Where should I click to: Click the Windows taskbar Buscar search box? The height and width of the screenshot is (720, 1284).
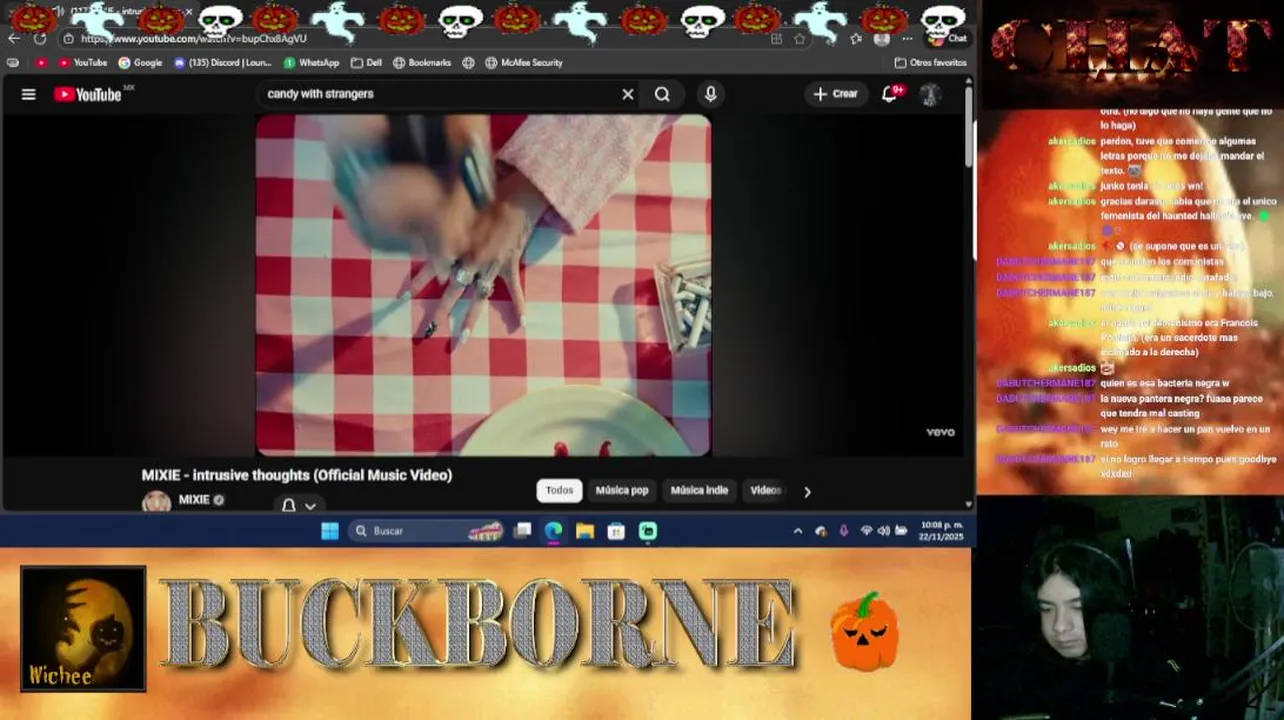tap(426, 531)
